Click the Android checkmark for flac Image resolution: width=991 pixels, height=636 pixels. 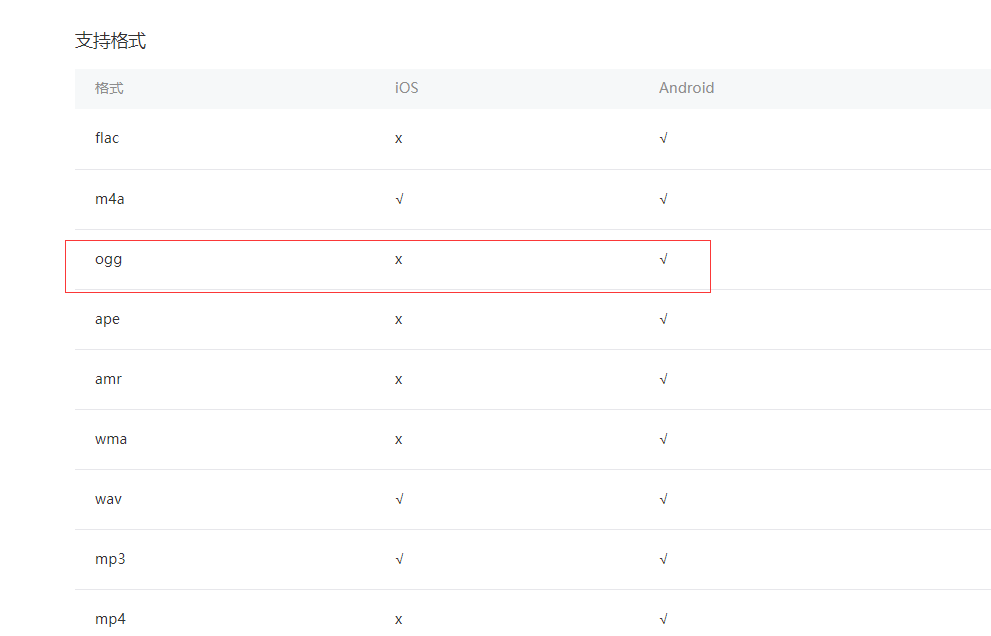click(x=663, y=138)
